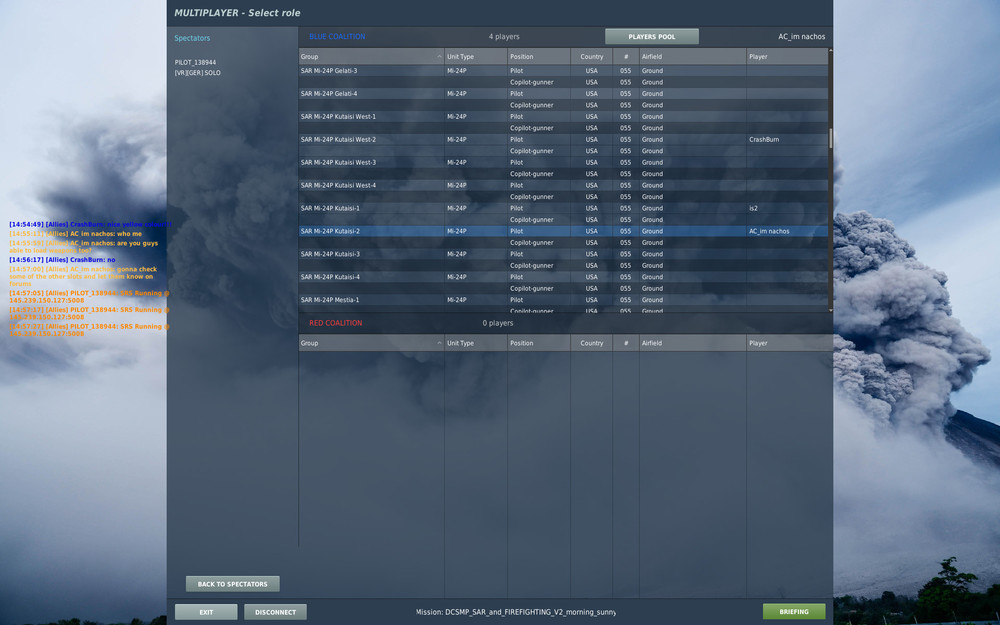Viewport: 1000px width, 625px height.
Task: Sort blue coalition by Group column header
Action: [371, 57]
